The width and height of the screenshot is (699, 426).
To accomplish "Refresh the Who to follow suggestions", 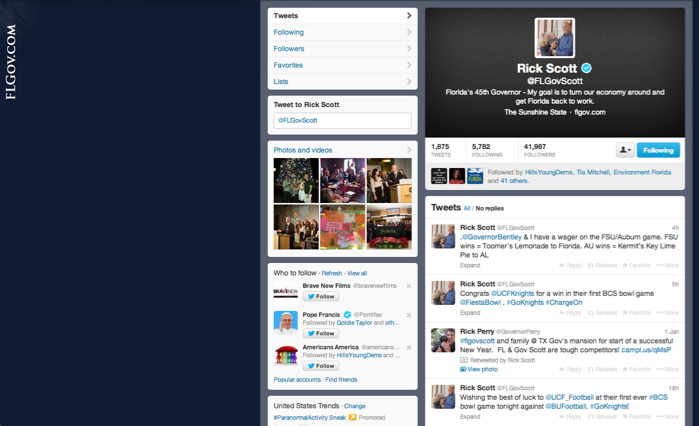I will [332, 273].
